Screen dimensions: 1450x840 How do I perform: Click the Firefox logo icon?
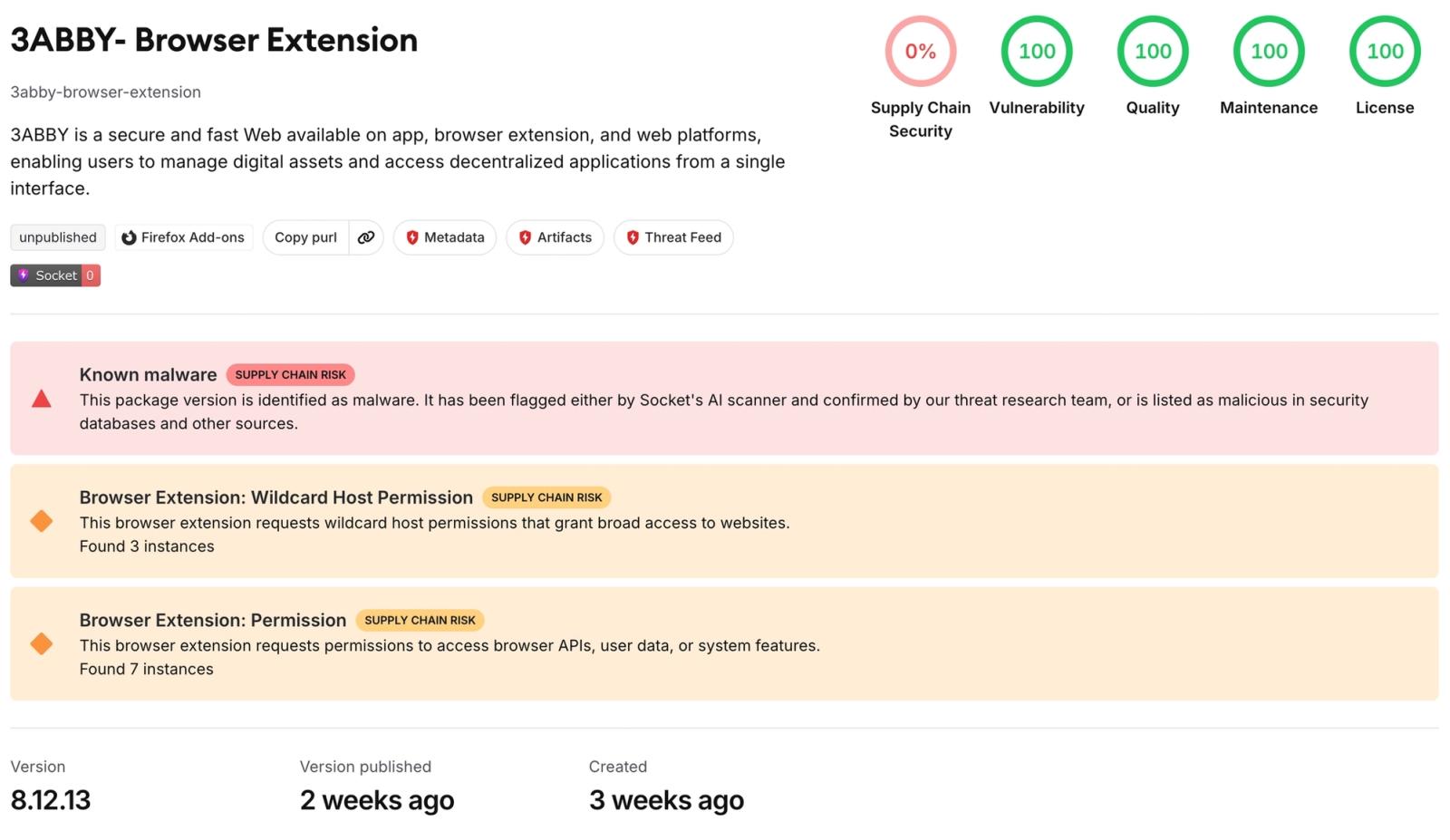[x=129, y=237]
